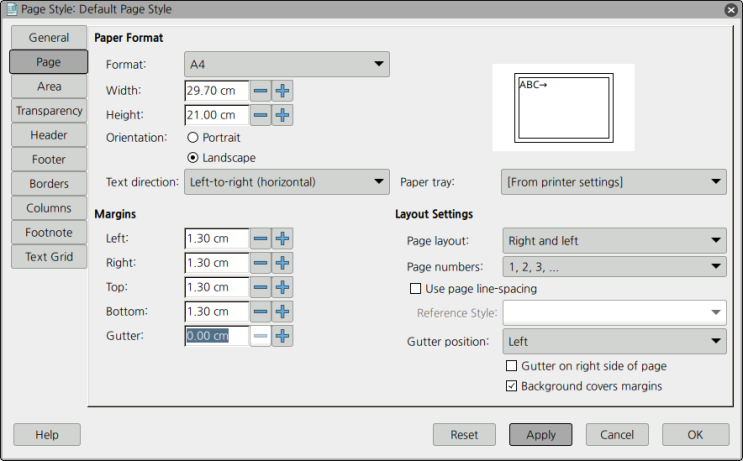743x461 pixels.
Task: Open the Paper tray dropdown
Action: coord(613,182)
